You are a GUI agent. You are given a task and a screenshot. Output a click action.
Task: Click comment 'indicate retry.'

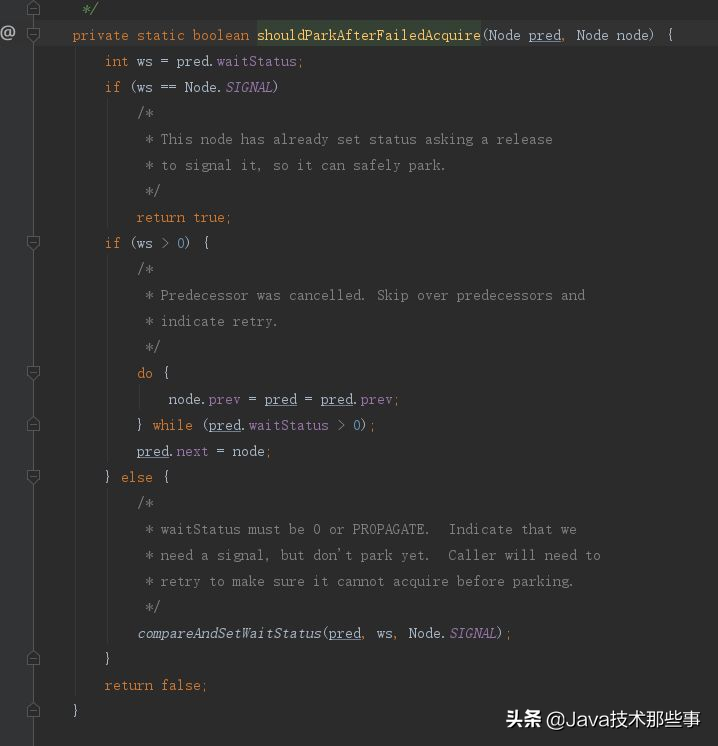point(219,322)
